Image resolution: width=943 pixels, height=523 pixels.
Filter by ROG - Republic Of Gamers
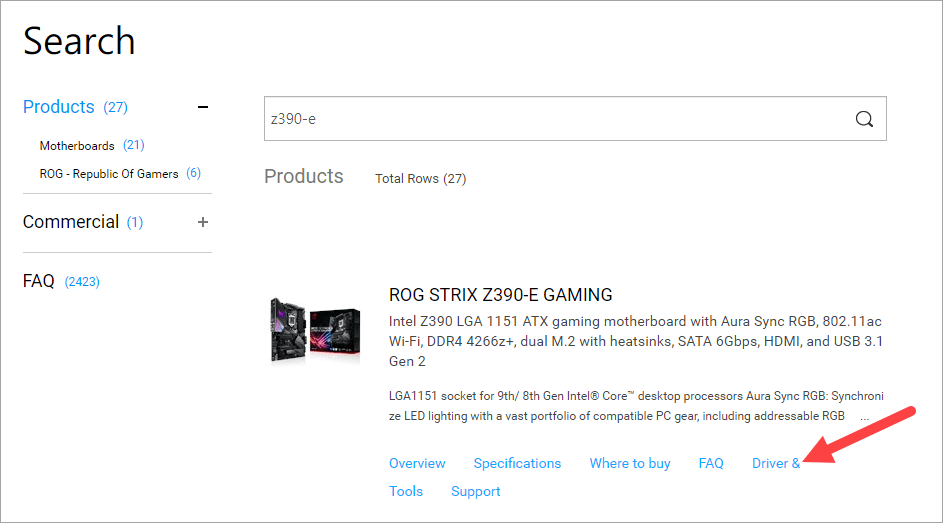pyautogui.click(x=109, y=174)
